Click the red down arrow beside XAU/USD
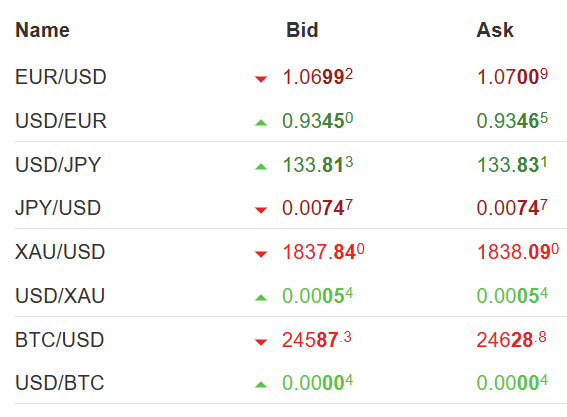 pos(261,254)
